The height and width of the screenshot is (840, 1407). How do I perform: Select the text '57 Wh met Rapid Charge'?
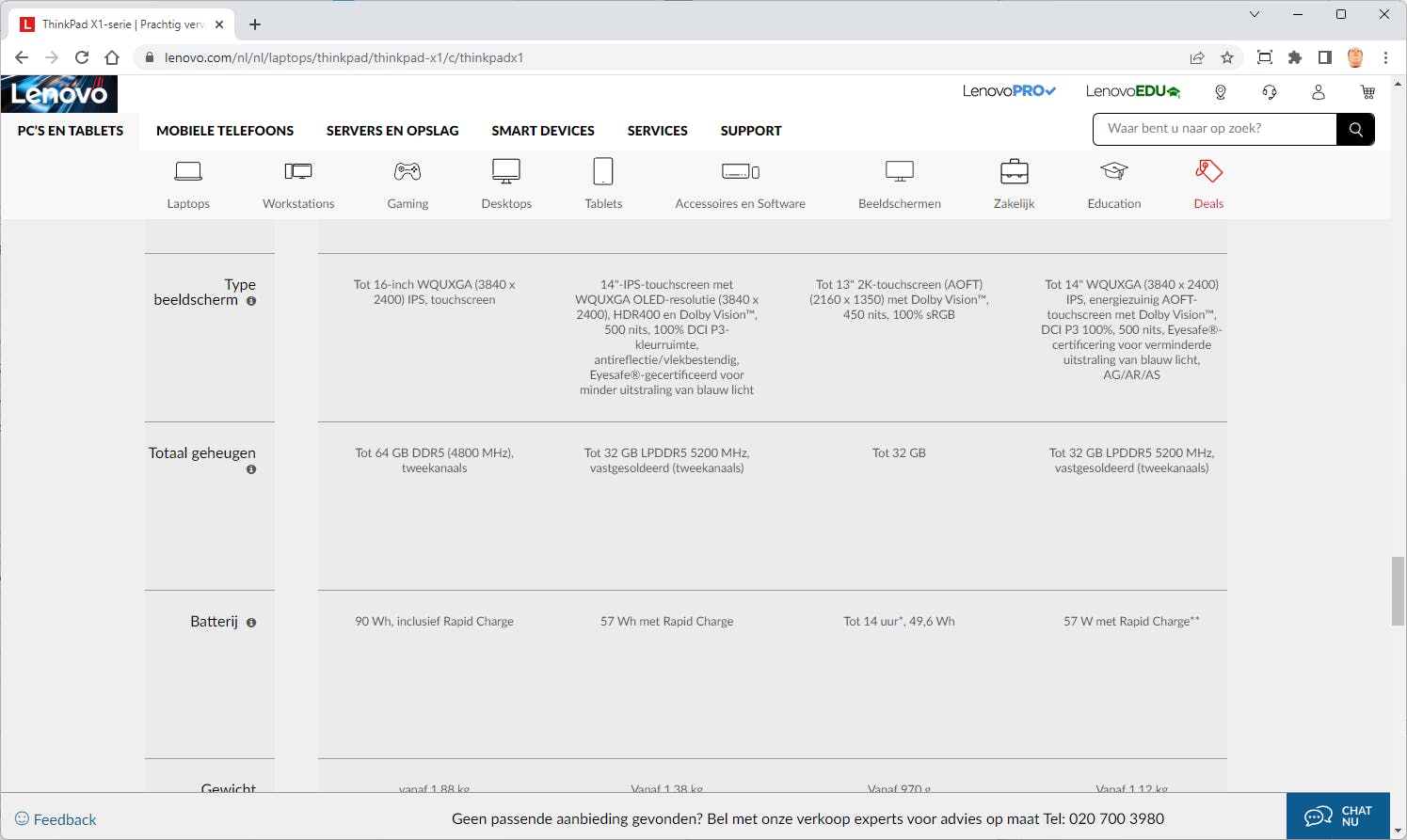pos(666,622)
